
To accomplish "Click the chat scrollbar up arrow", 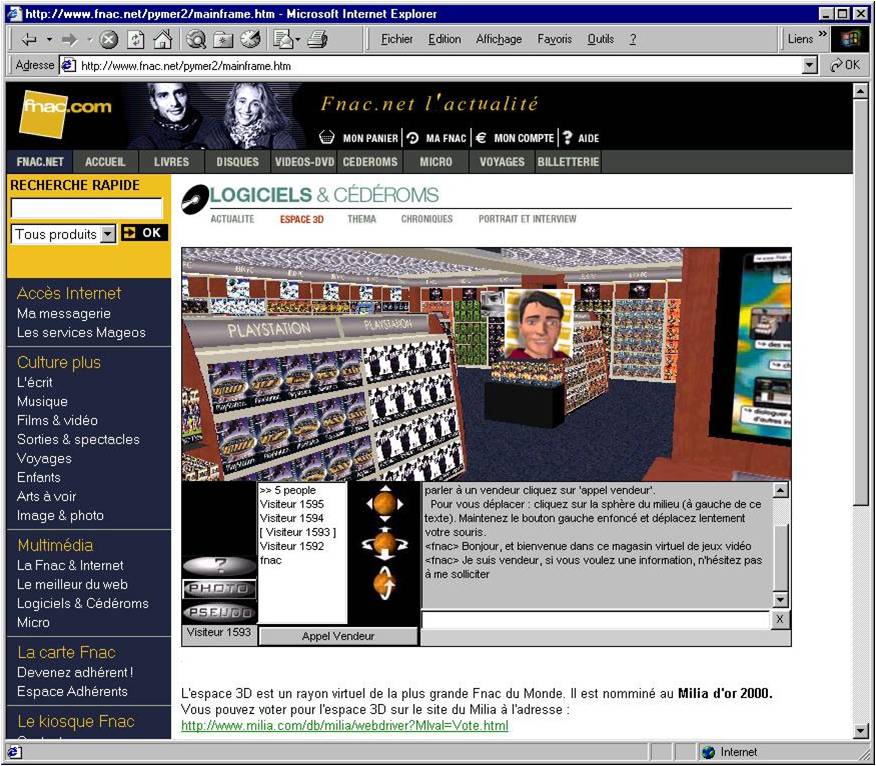I will click(780, 491).
